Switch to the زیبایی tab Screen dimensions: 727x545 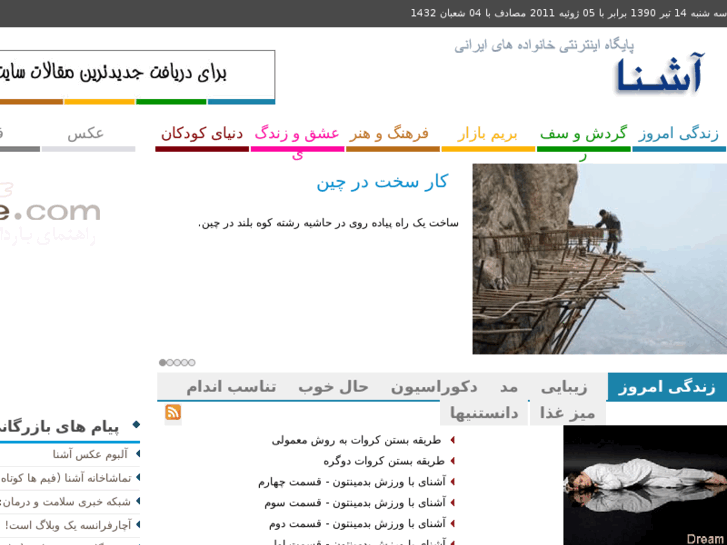[x=564, y=387]
